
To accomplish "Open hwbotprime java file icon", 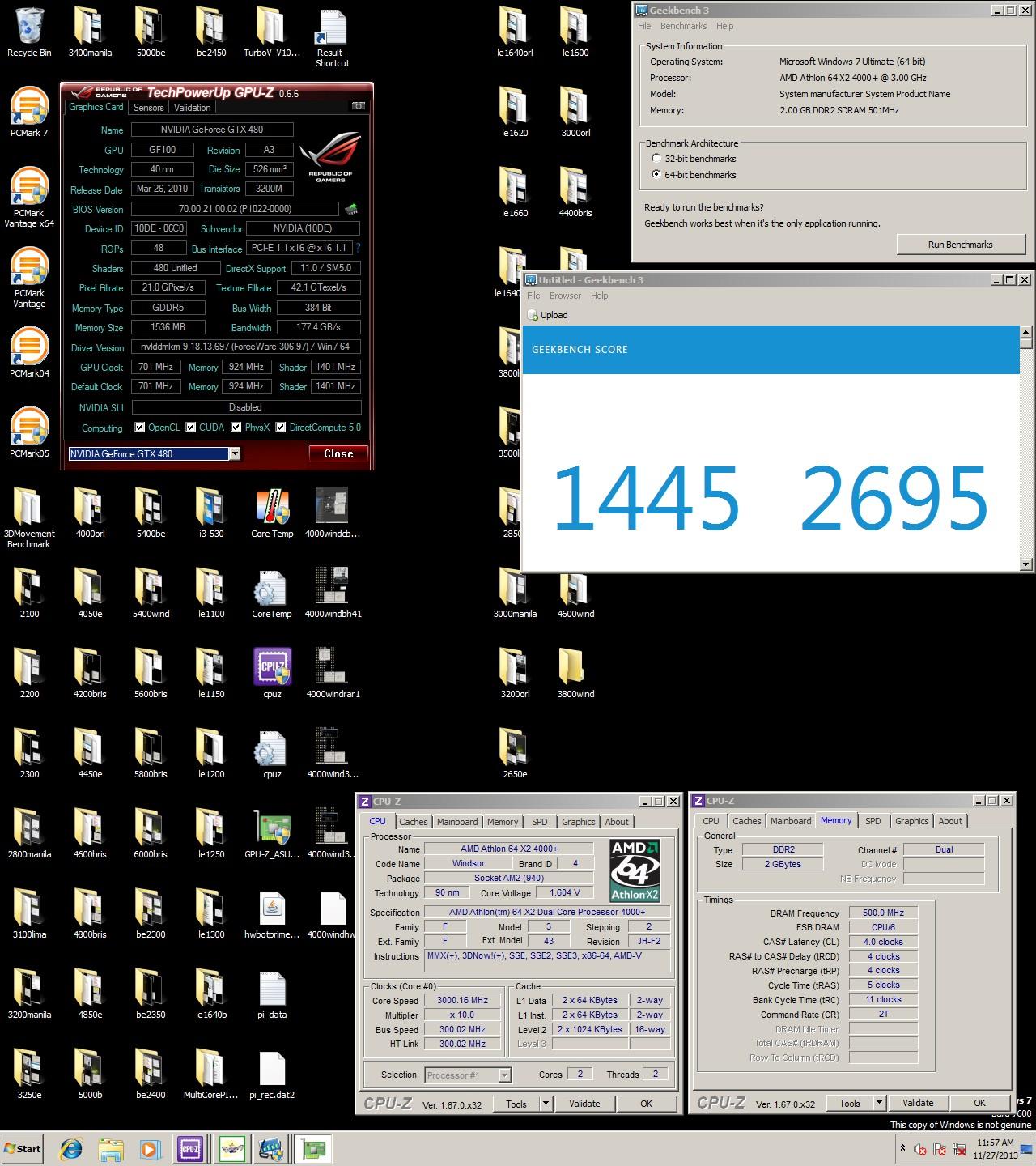I will [x=272, y=914].
